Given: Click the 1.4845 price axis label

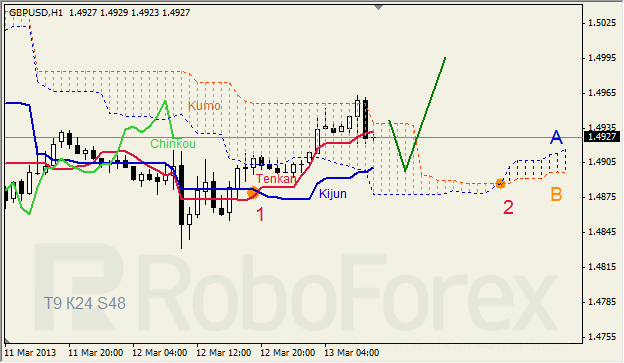Looking at the screenshot, I should [602, 232].
